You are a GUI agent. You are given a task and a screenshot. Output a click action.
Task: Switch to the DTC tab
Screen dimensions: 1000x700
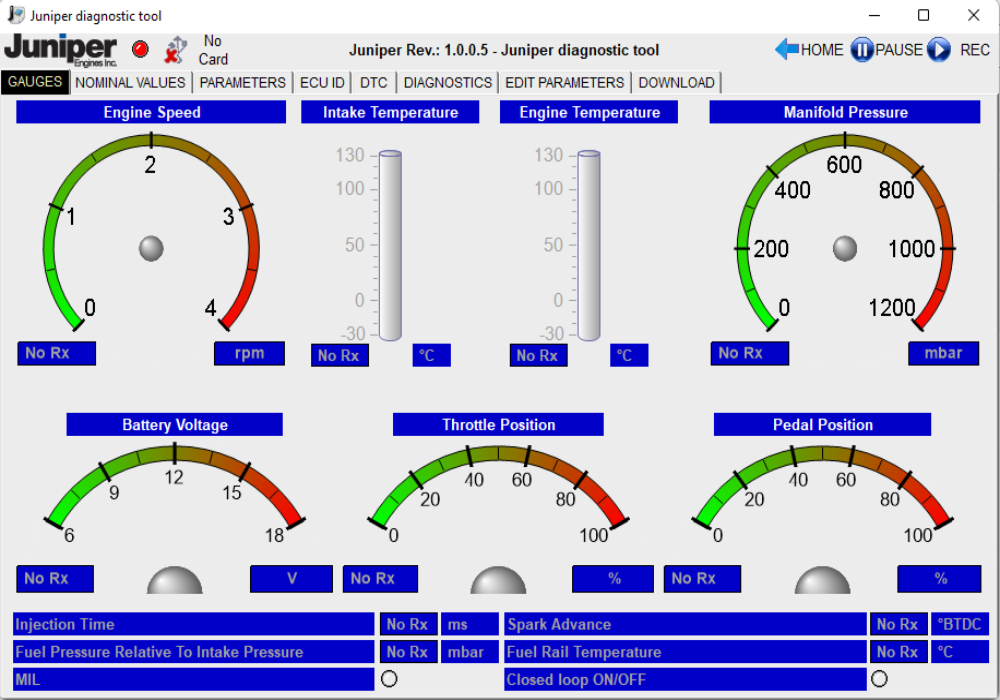[373, 82]
